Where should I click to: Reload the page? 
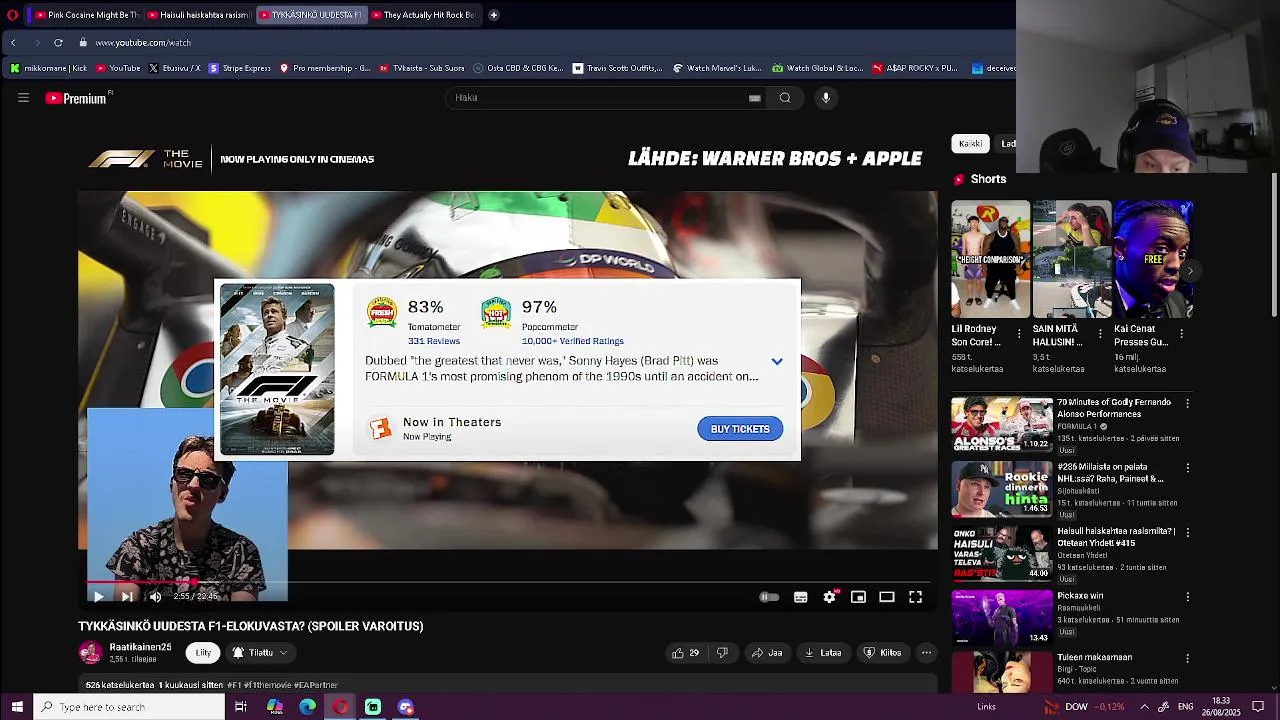click(x=58, y=43)
